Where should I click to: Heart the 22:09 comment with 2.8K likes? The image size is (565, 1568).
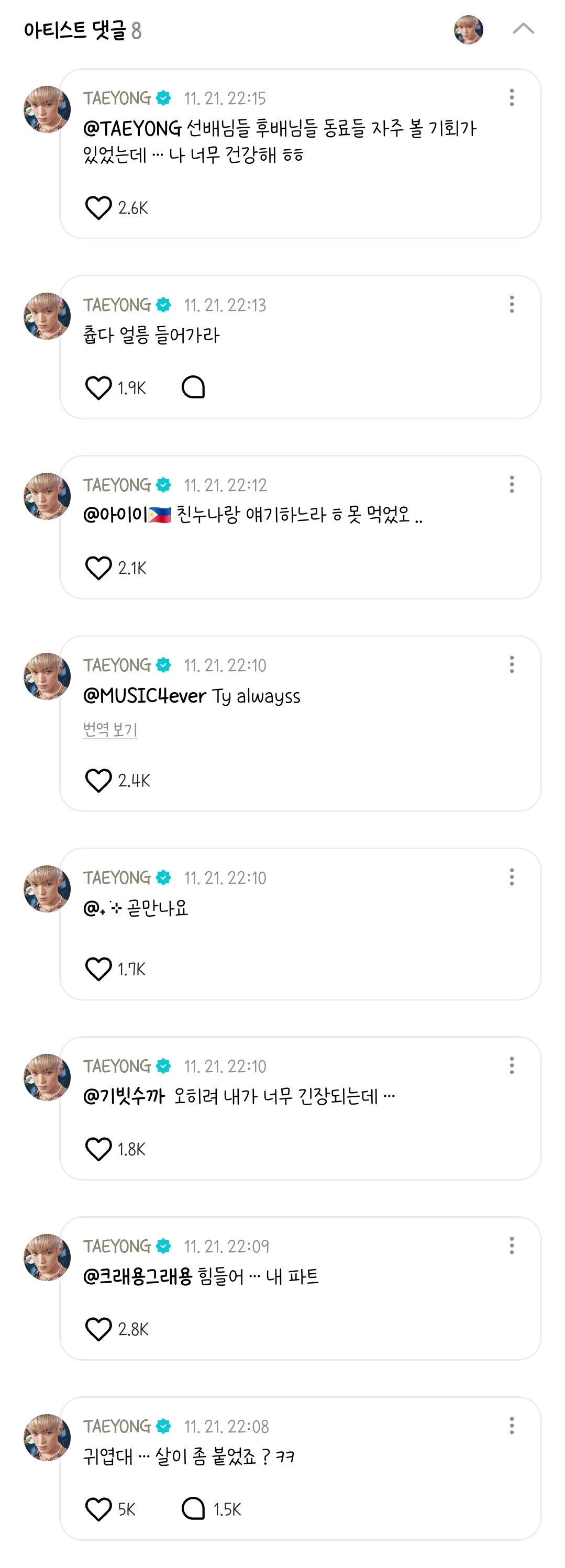[x=98, y=1329]
